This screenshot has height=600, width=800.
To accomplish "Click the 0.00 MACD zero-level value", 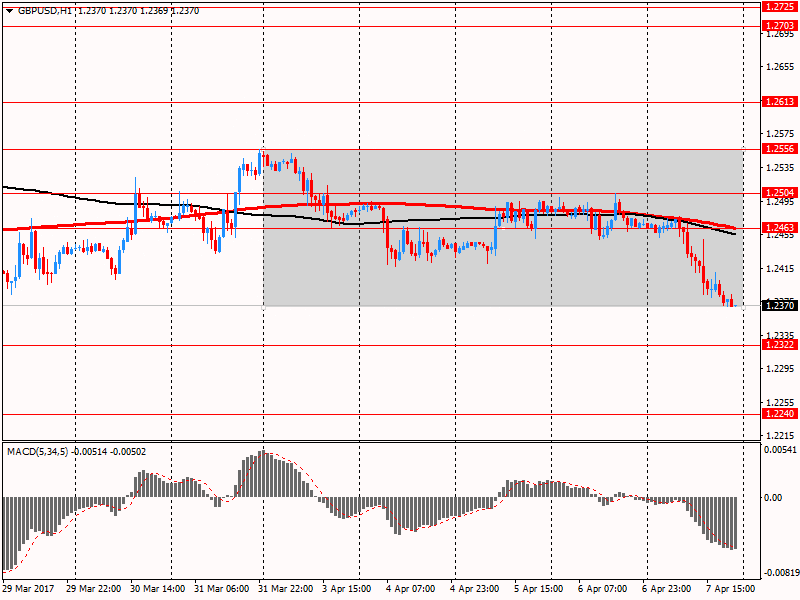I will click(x=773, y=497).
